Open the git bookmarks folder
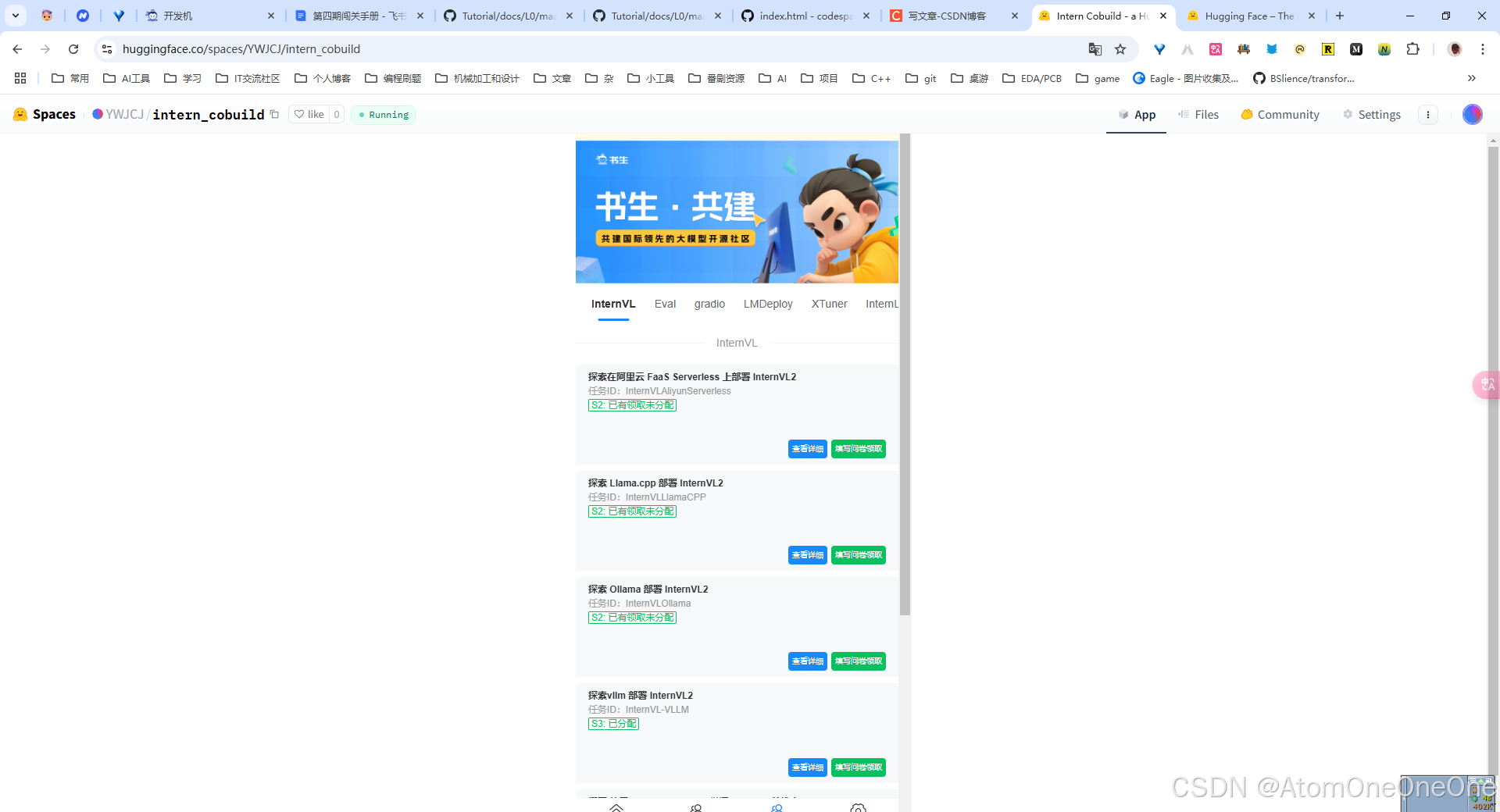The width and height of the screenshot is (1500, 812). pyautogui.click(x=921, y=78)
